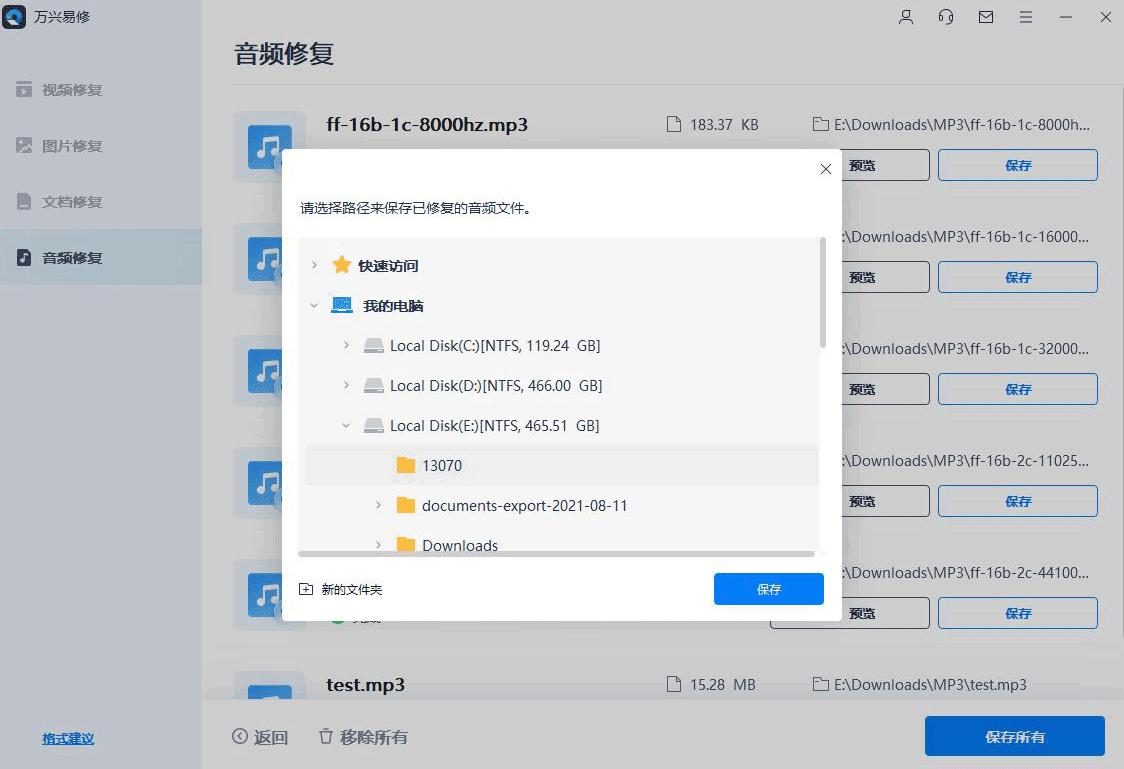Viewport: 1124px width, 769px height.
Task: Open the 格式建议 link
Action: point(67,738)
